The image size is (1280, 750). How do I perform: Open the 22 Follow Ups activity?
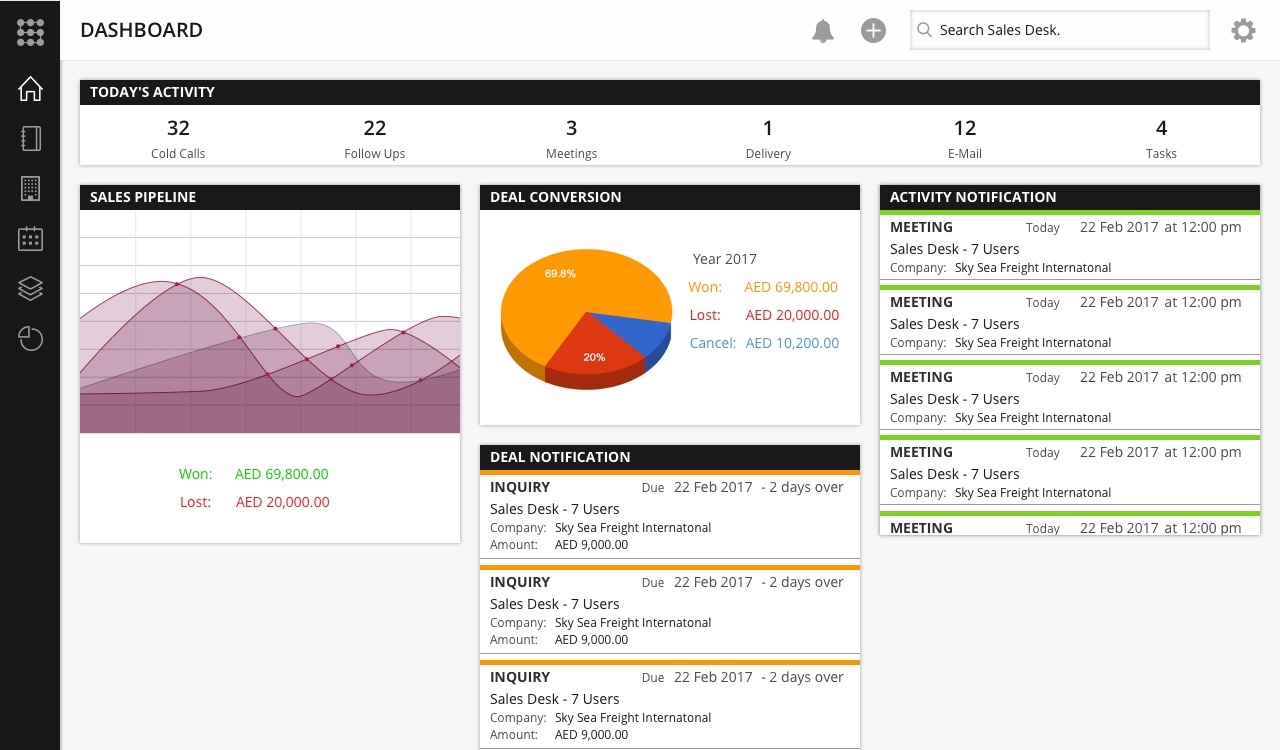[x=375, y=138]
